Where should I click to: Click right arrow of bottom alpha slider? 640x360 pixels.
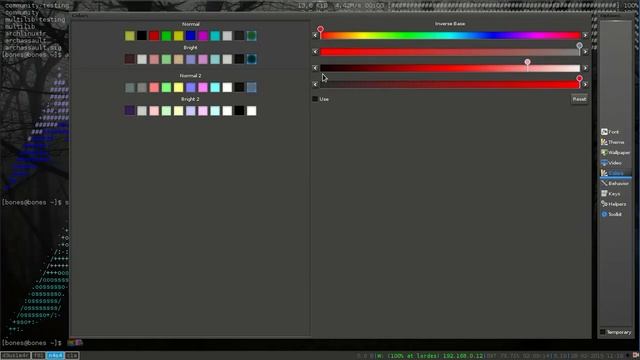pyautogui.click(x=585, y=84)
